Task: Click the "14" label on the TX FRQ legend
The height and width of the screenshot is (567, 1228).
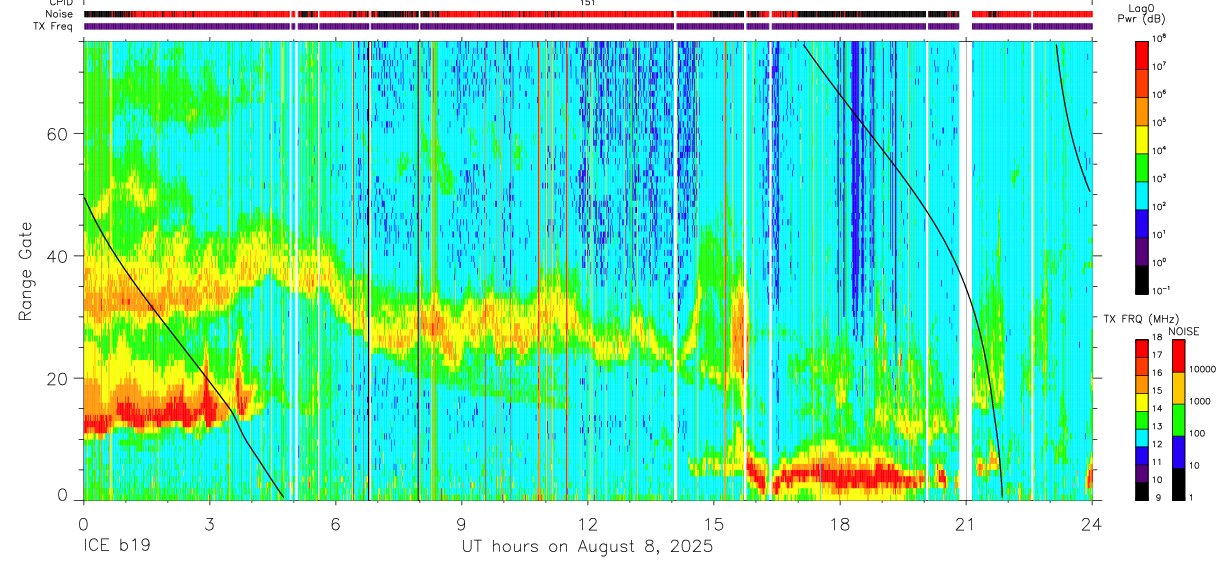Action: [1156, 410]
